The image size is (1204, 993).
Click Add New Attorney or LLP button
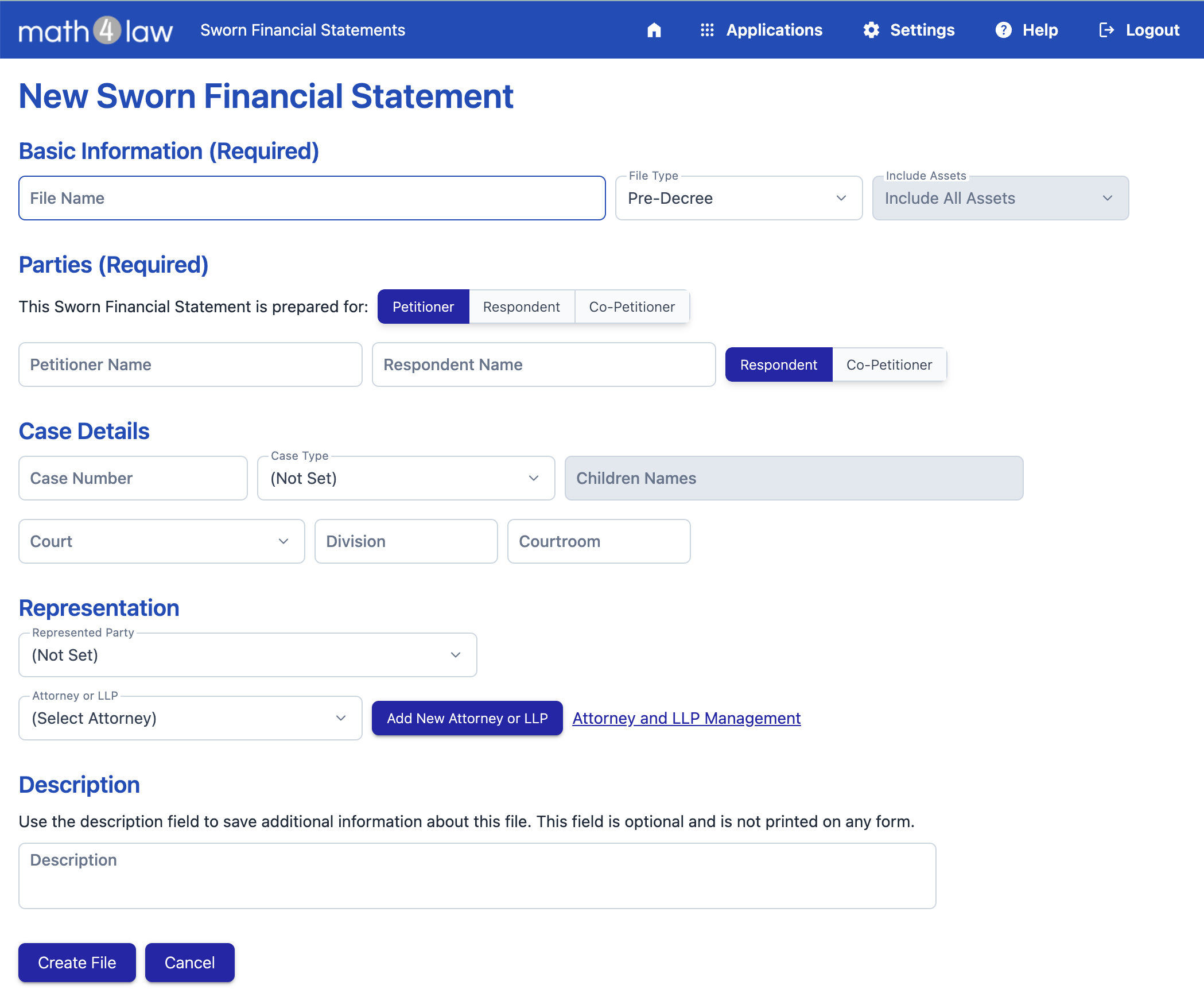[467, 718]
